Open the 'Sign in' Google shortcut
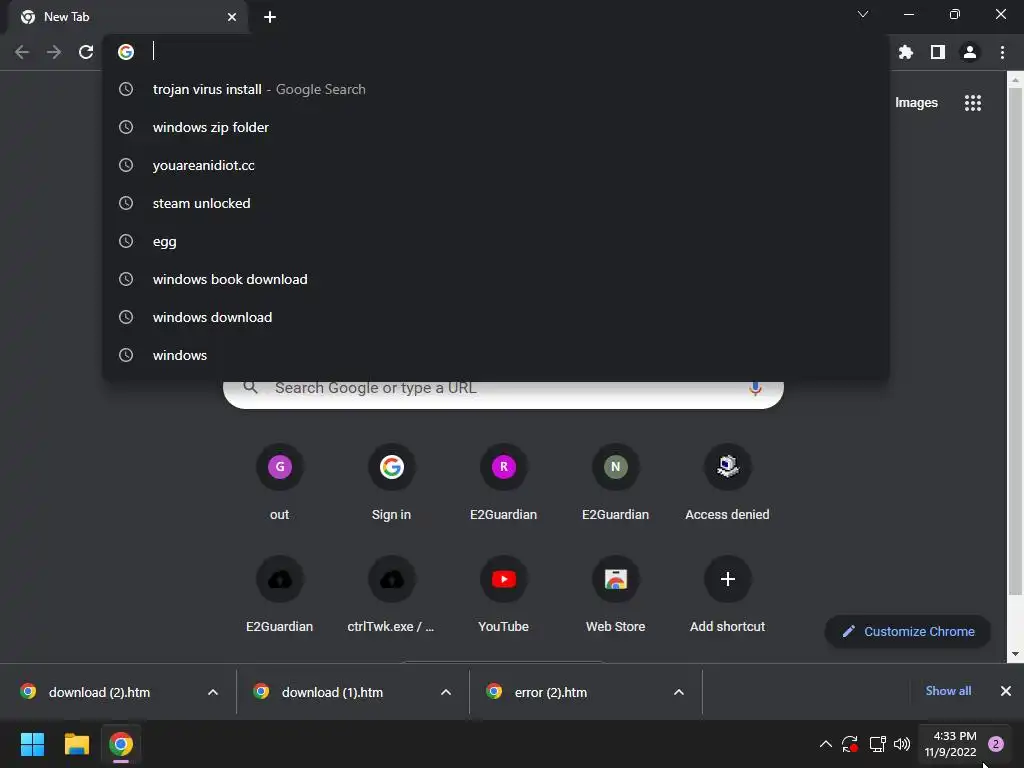Screen dimensions: 1024x768 pyautogui.click(x=391, y=483)
